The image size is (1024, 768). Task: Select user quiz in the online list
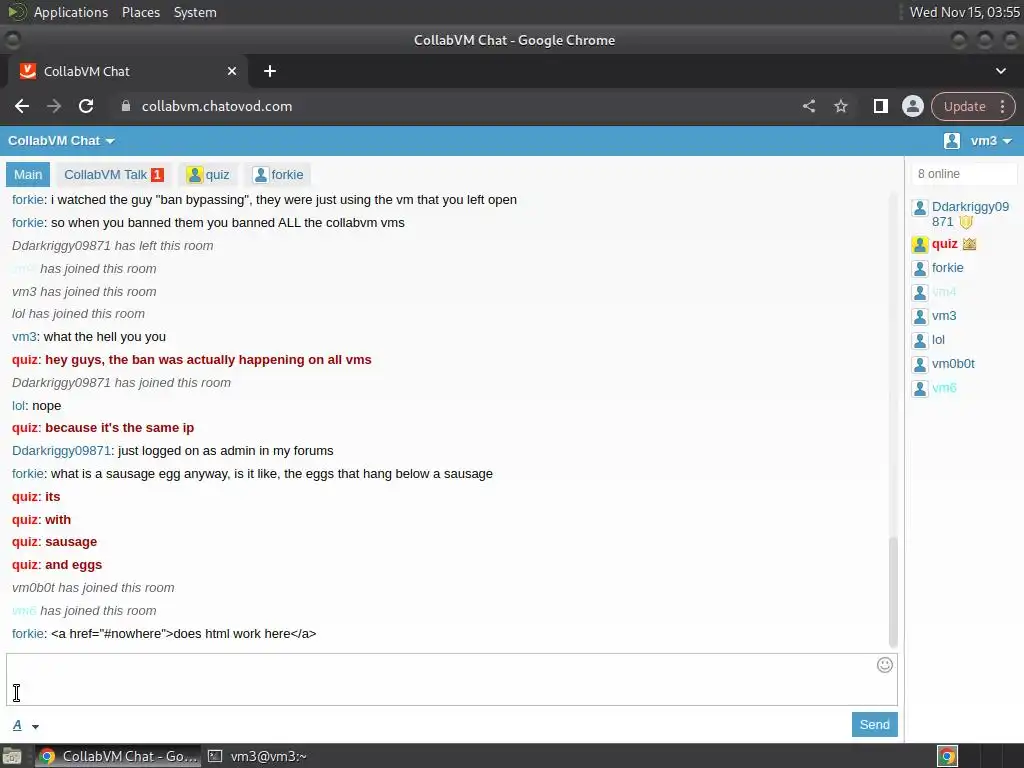point(944,244)
